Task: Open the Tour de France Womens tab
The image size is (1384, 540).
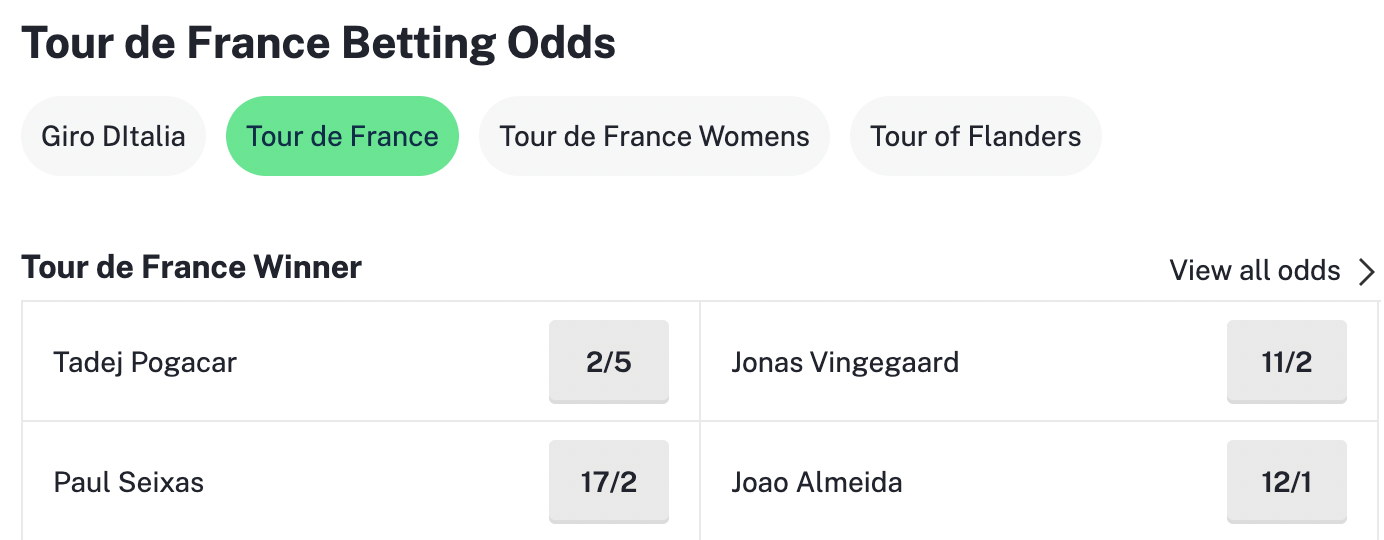Action: point(654,136)
